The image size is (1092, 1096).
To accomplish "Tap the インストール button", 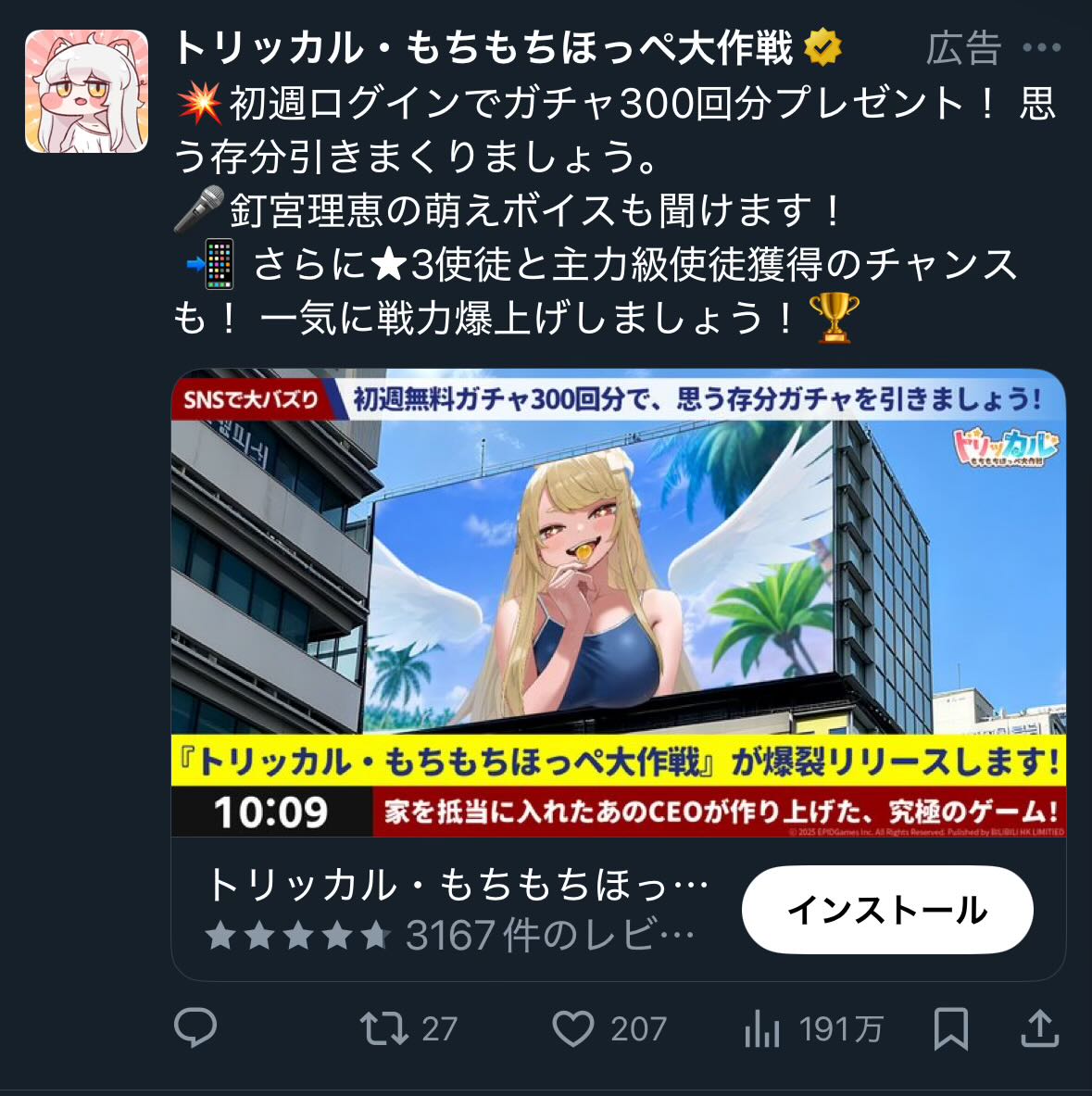I will coord(887,910).
